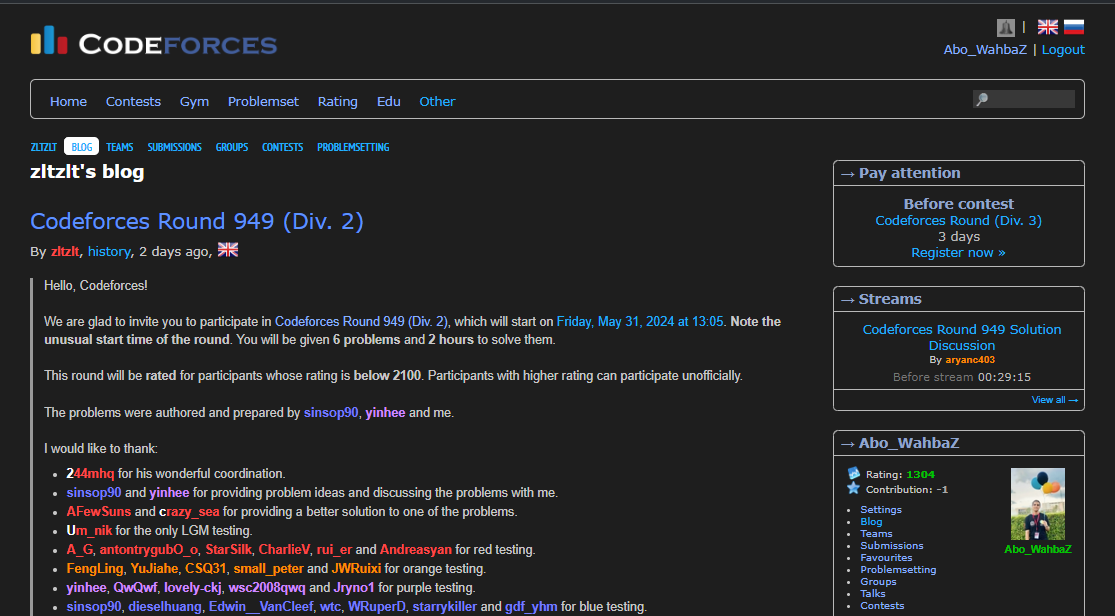
Task: Click green Abo_WahbaZ name under avatar
Action: tap(1037, 549)
